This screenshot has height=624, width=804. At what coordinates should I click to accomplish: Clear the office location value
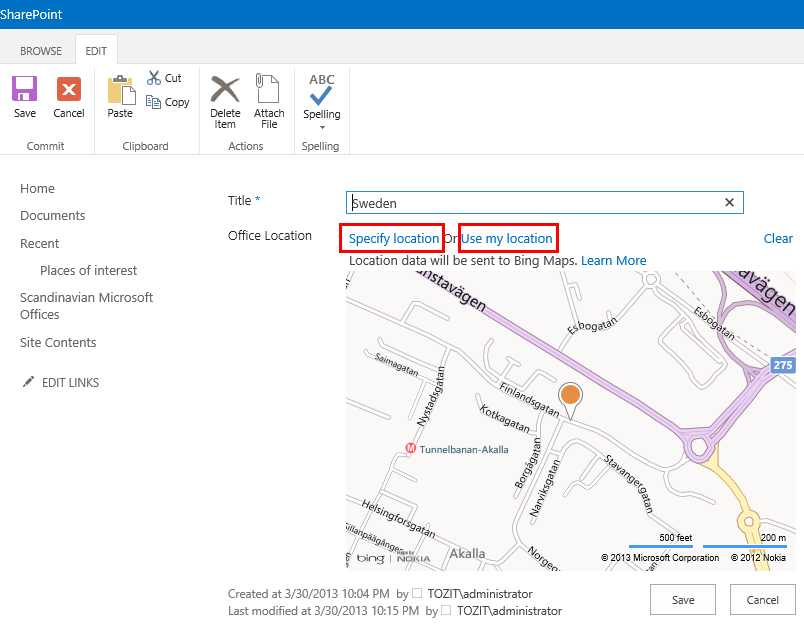[x=778, y=238]
